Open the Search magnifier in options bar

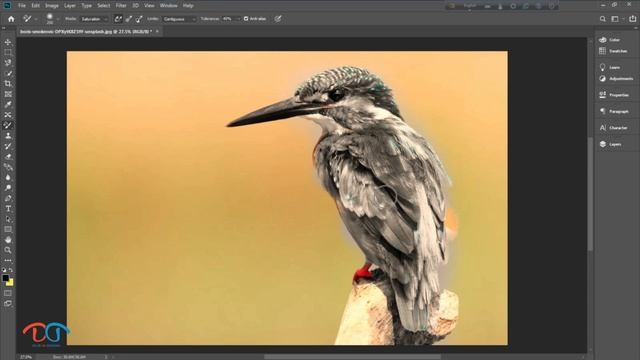pyautogui.click(x=603, y=19)
